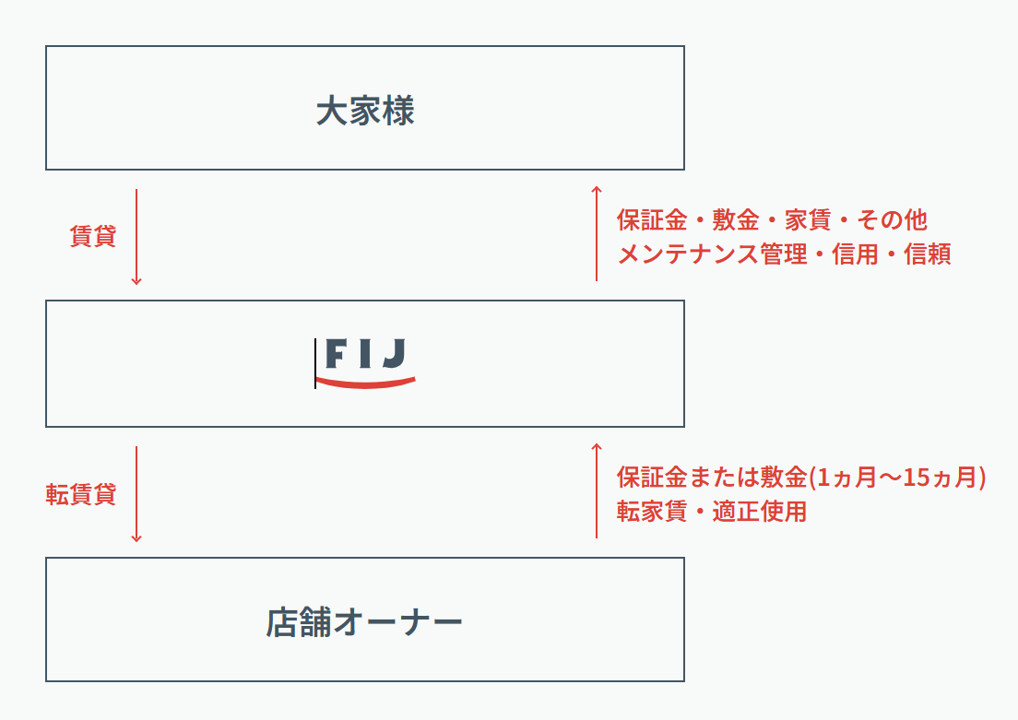Screen dimensions: 1018x720
Task: Click the up arrow beside 保証金または敷金 text
Action: 597,491
